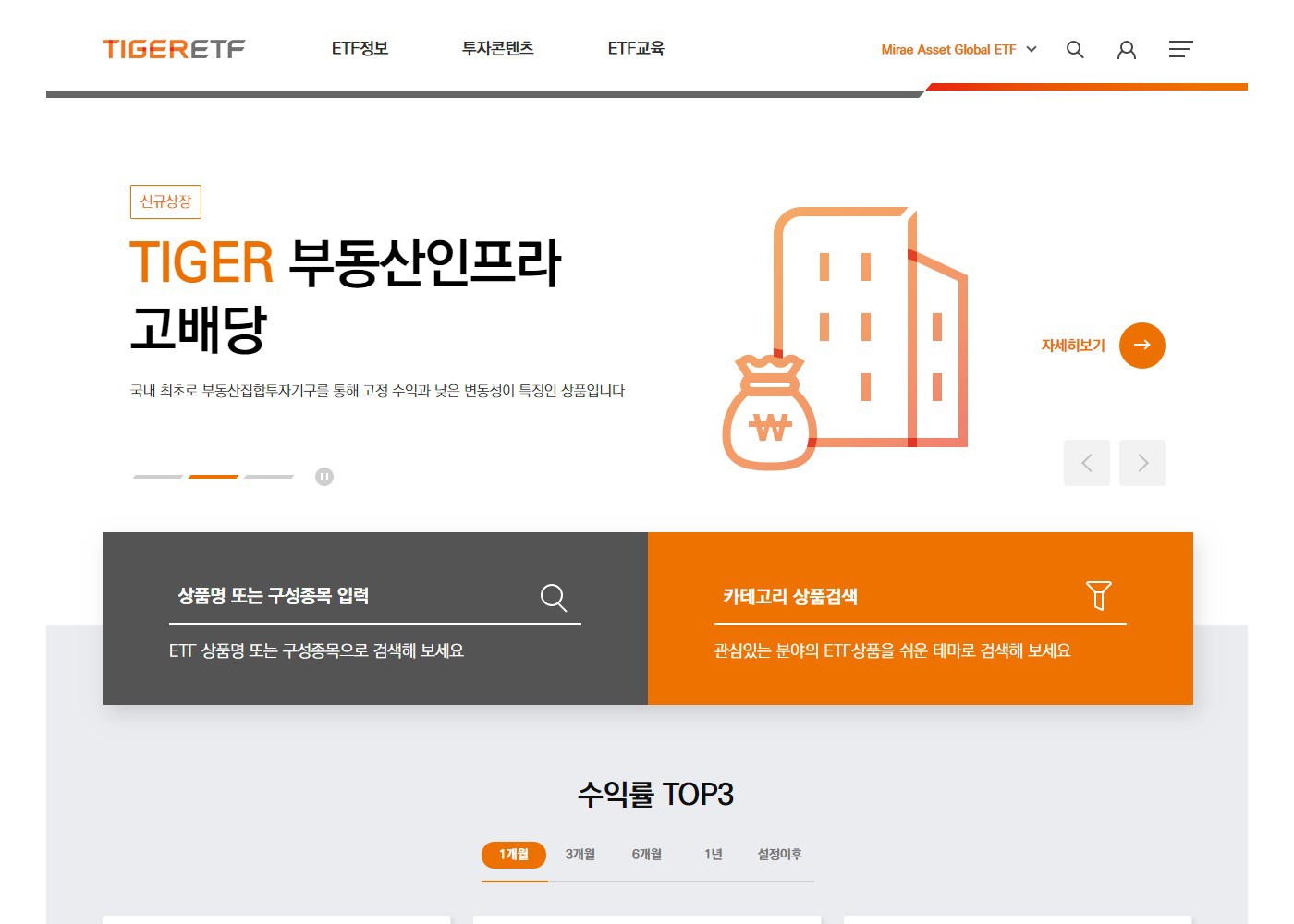1294x924 pixels.
Task: Go to the TIGER ETF home logo
Action: (x=174, y=49)
